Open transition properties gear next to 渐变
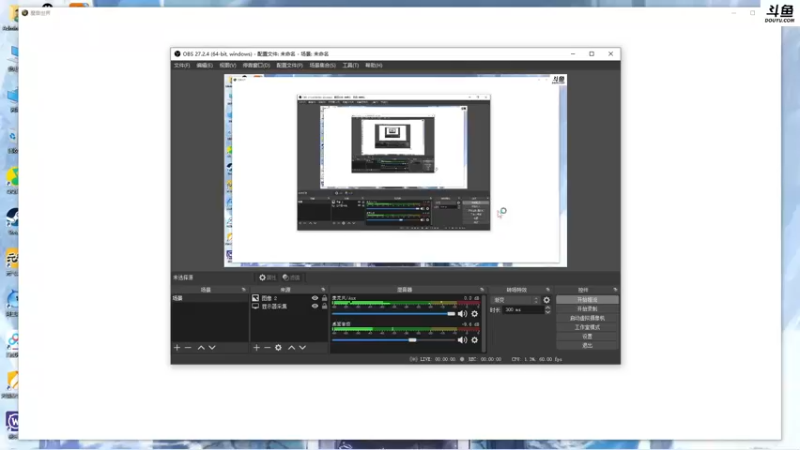 click(546, 300)
